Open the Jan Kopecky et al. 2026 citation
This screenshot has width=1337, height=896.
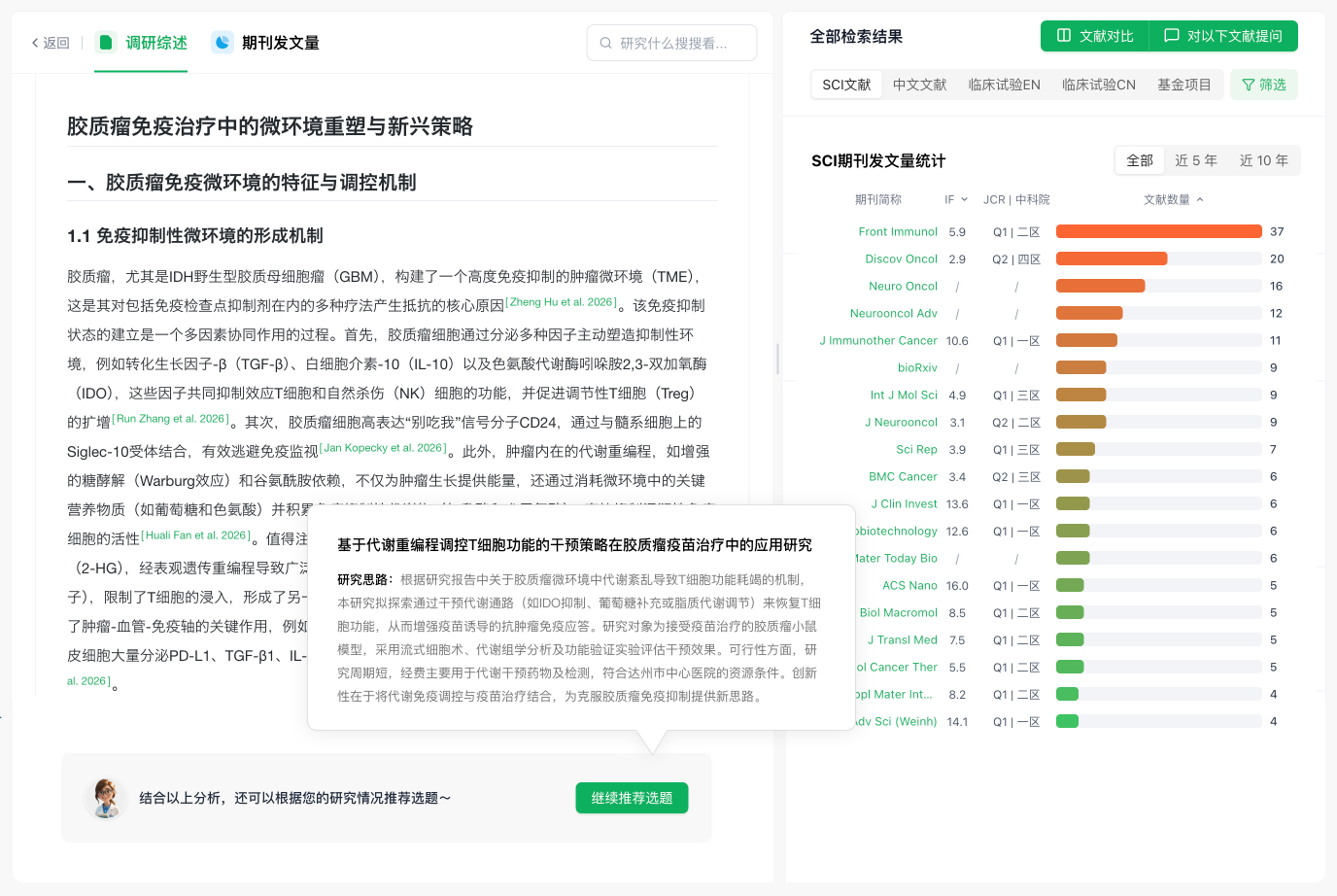[385, 448]
